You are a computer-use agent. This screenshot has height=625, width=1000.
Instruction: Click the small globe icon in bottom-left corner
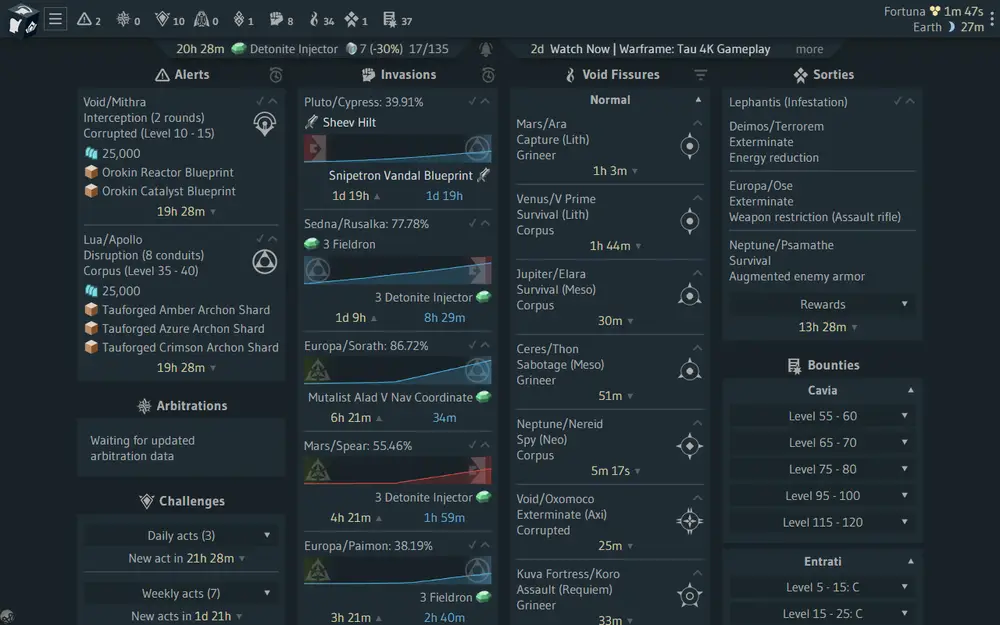(x=6, y=617)
